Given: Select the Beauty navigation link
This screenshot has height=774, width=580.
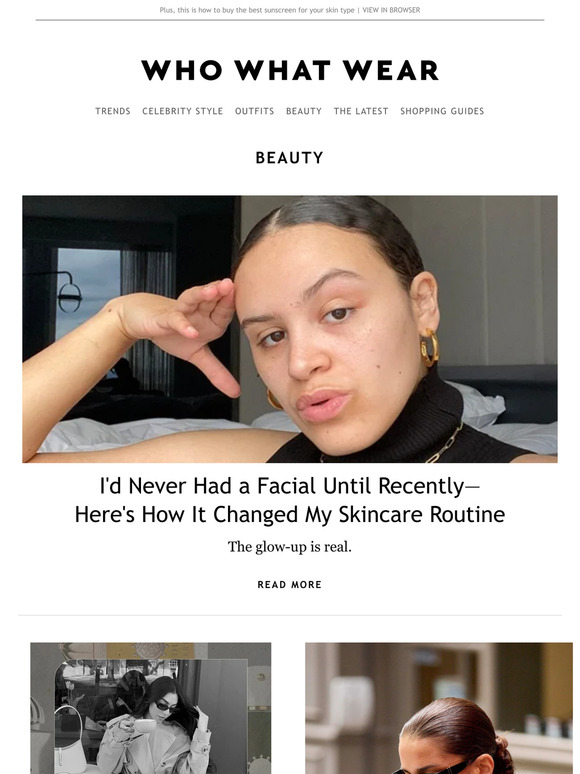Looking at the screenshot, I should [304, 111].
